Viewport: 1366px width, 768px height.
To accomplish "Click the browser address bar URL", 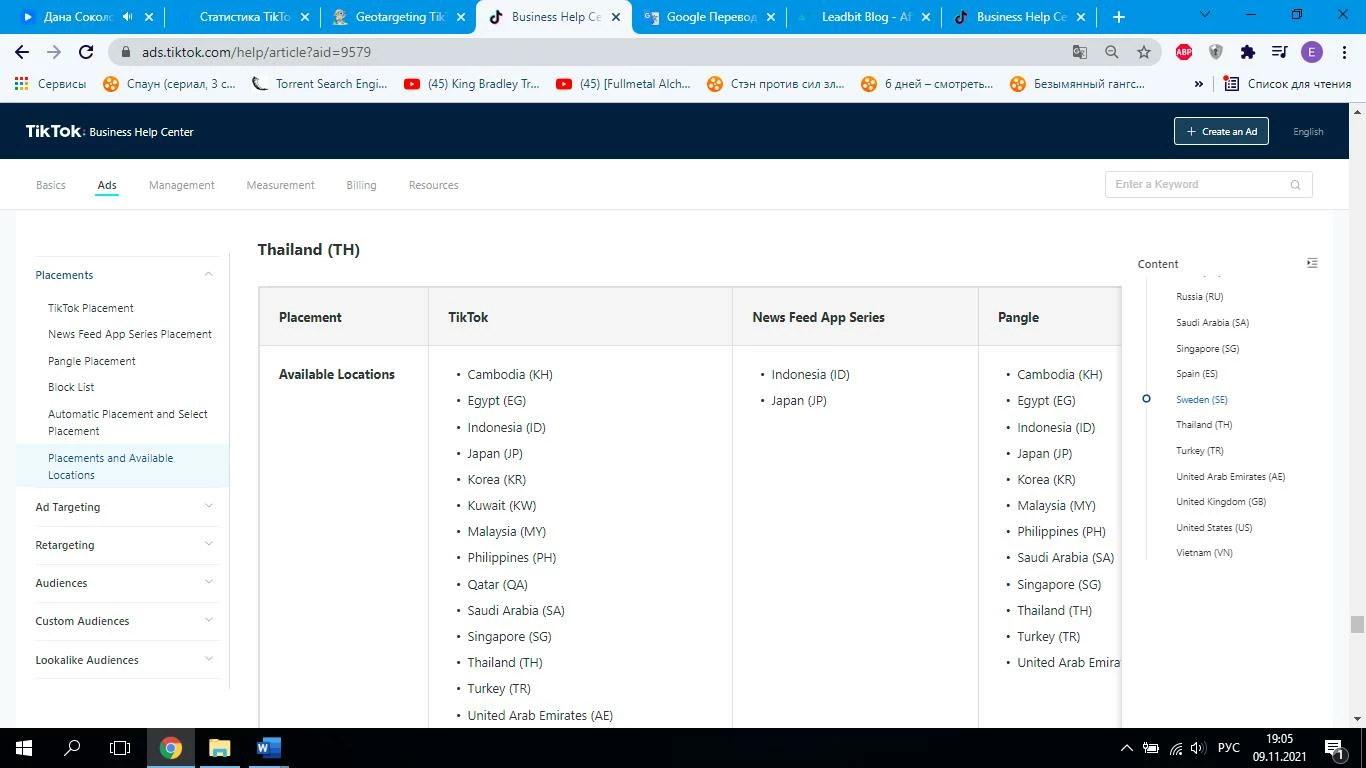I will pos(256,52).
